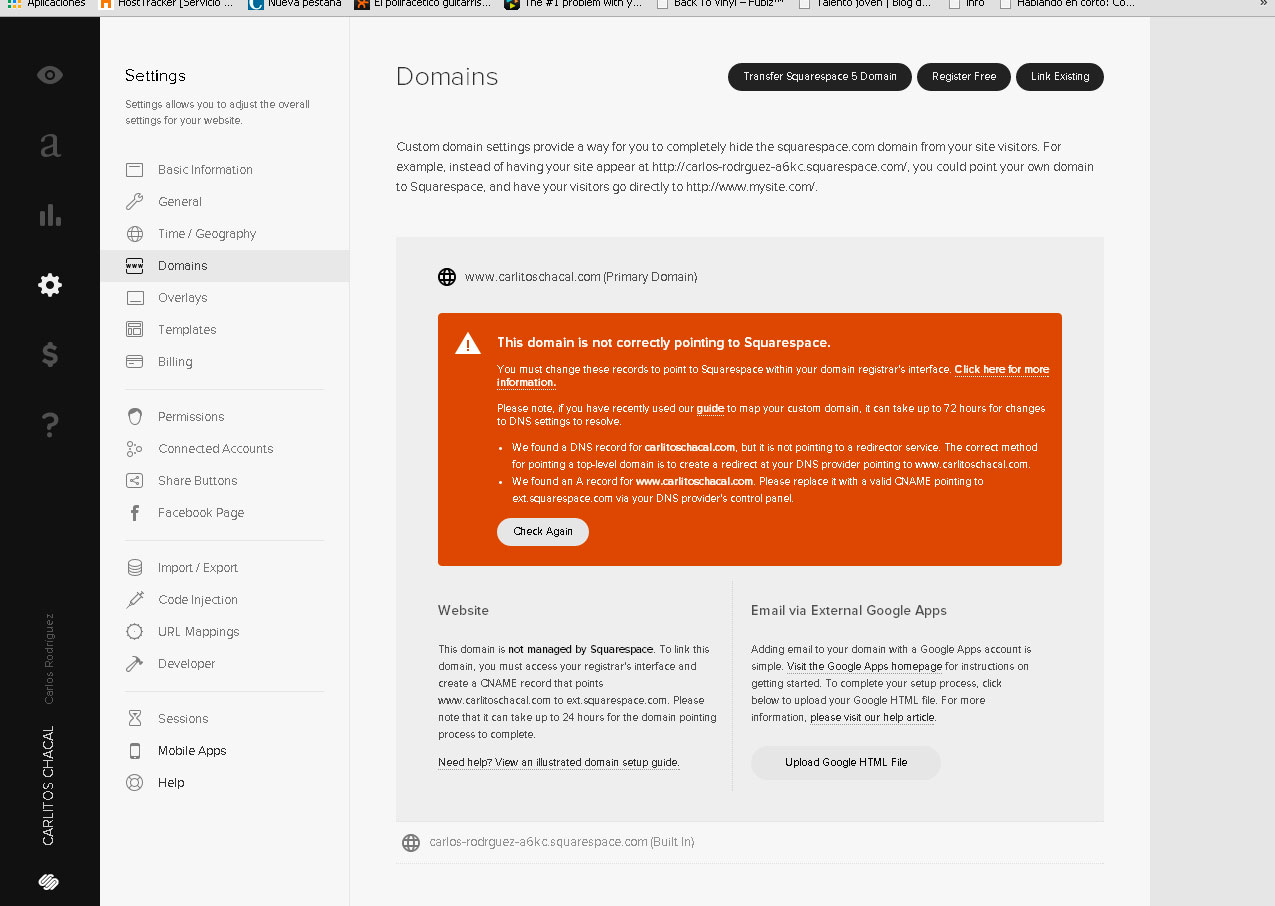This screenshot has width=1275, height=906.
Task: Click the Help lifebuoy icon in settings list
Action: [x=135, y=783]
